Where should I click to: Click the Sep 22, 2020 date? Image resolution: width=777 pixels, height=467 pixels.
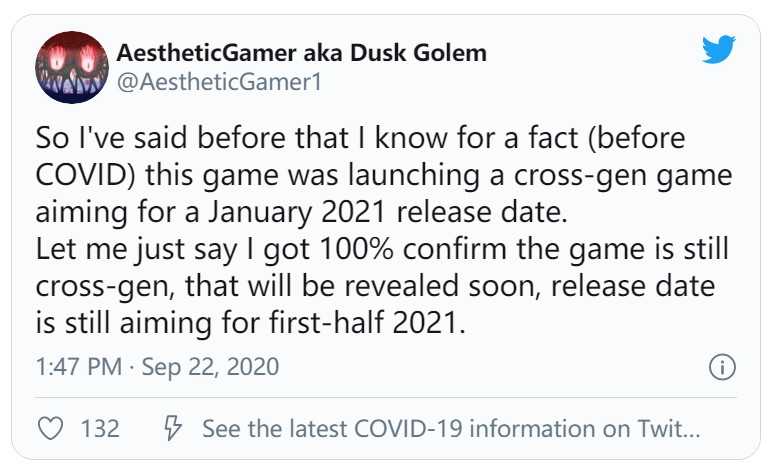[210, 367]
